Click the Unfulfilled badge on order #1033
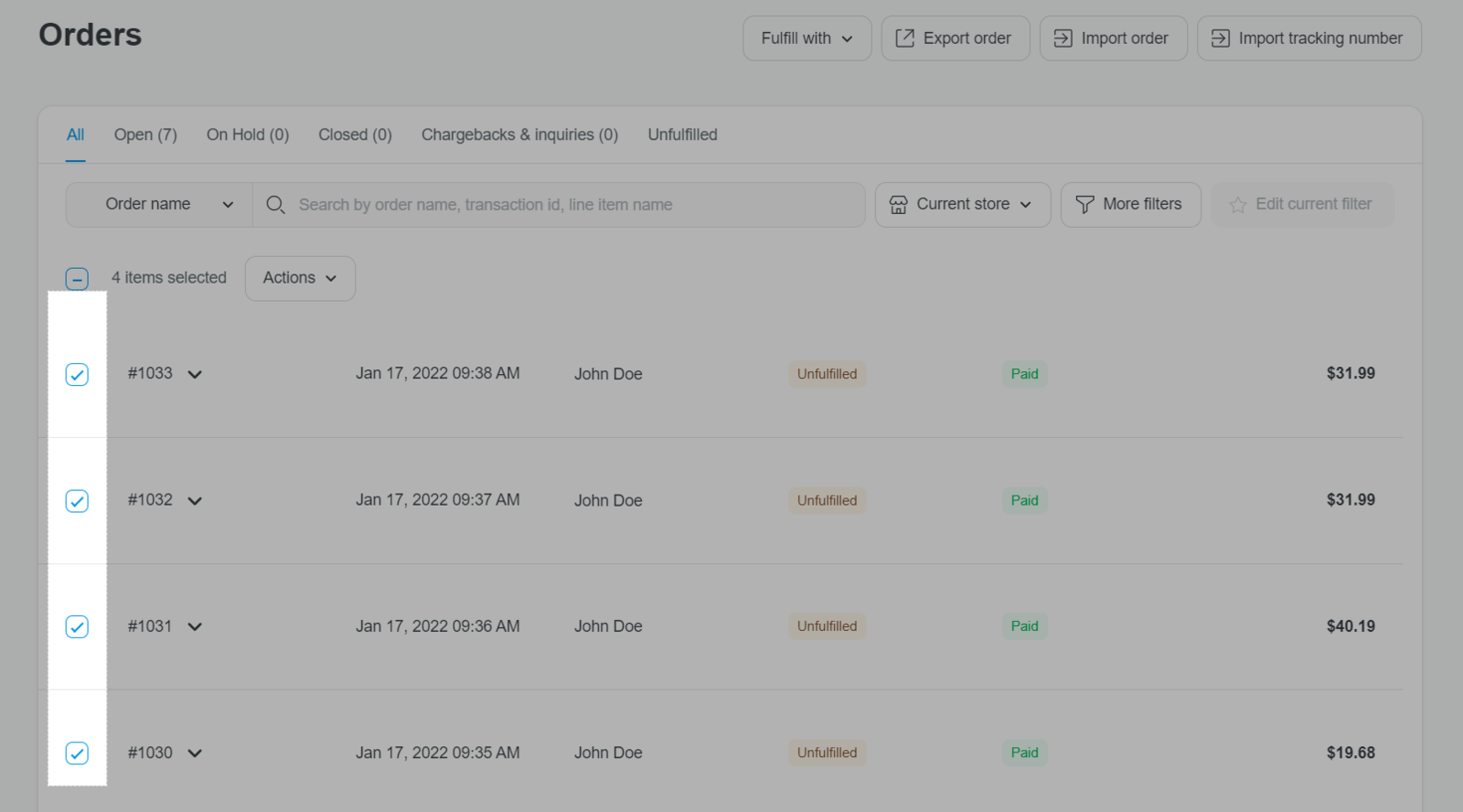The width and height of the screenshot is (1463, 812). click(x=828, y=374)
